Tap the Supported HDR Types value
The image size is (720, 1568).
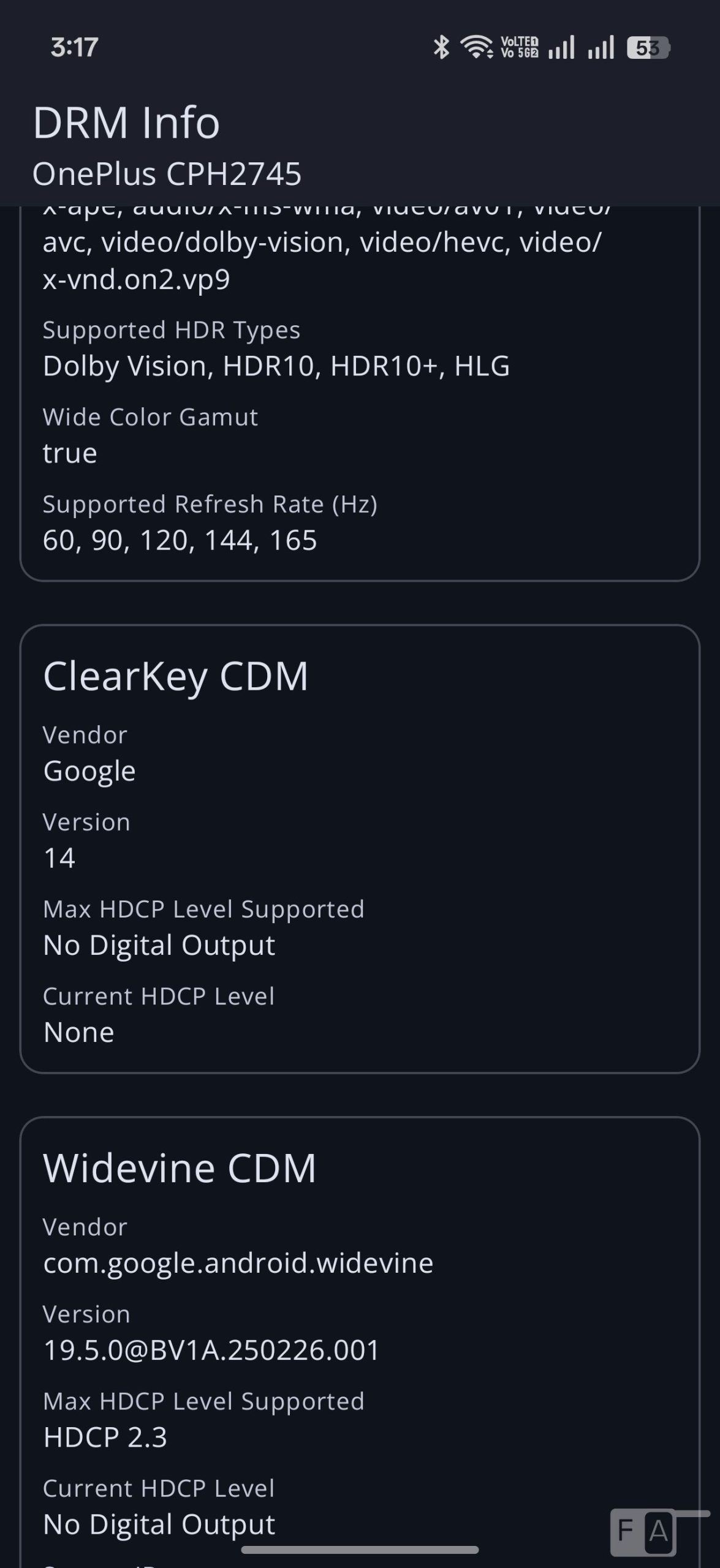point(276,366)
